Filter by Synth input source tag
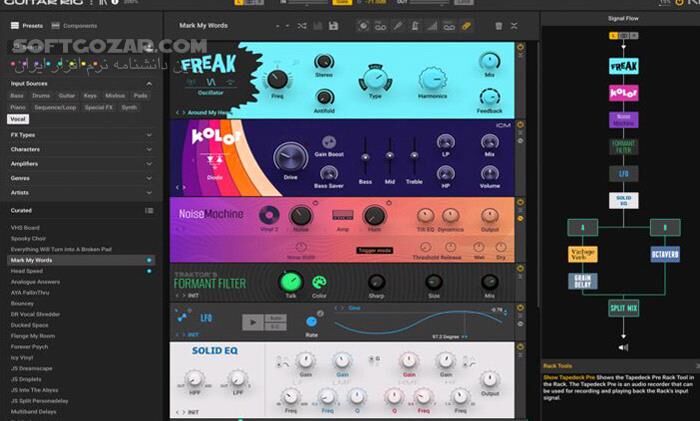 click(x=129, y=108)
